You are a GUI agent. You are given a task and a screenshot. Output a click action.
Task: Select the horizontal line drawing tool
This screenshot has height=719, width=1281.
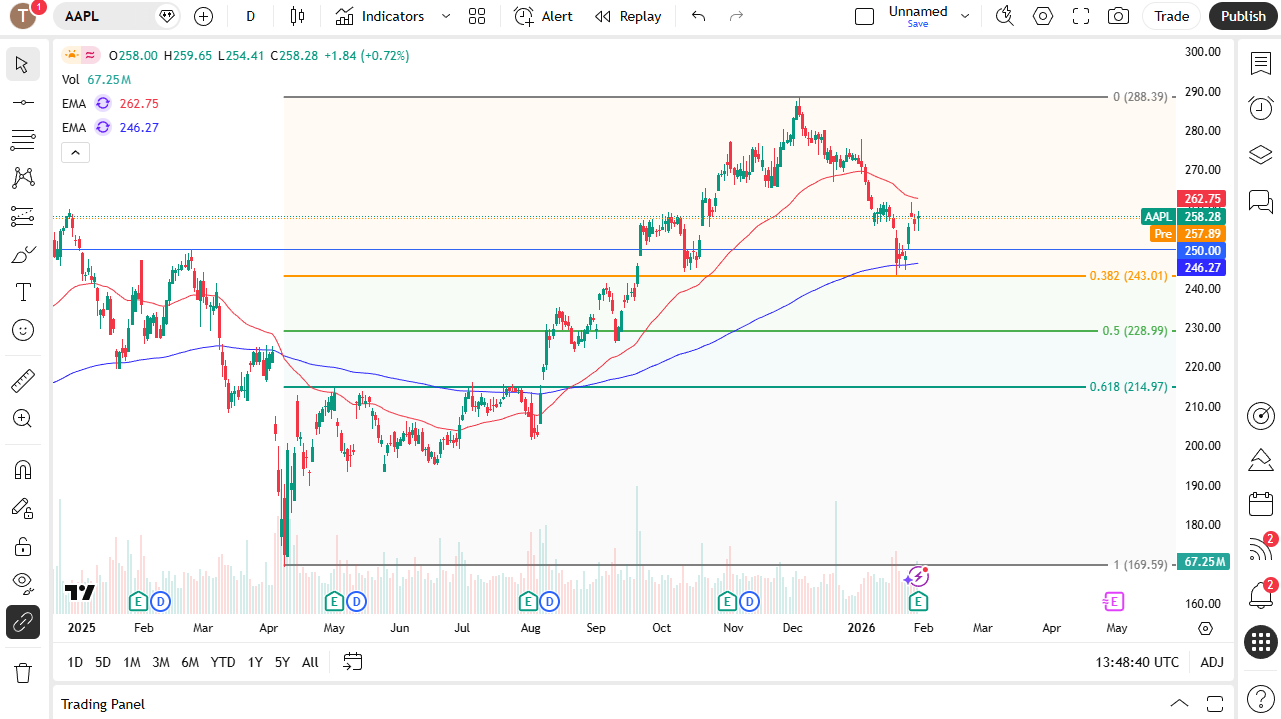(x=22, y=102)
